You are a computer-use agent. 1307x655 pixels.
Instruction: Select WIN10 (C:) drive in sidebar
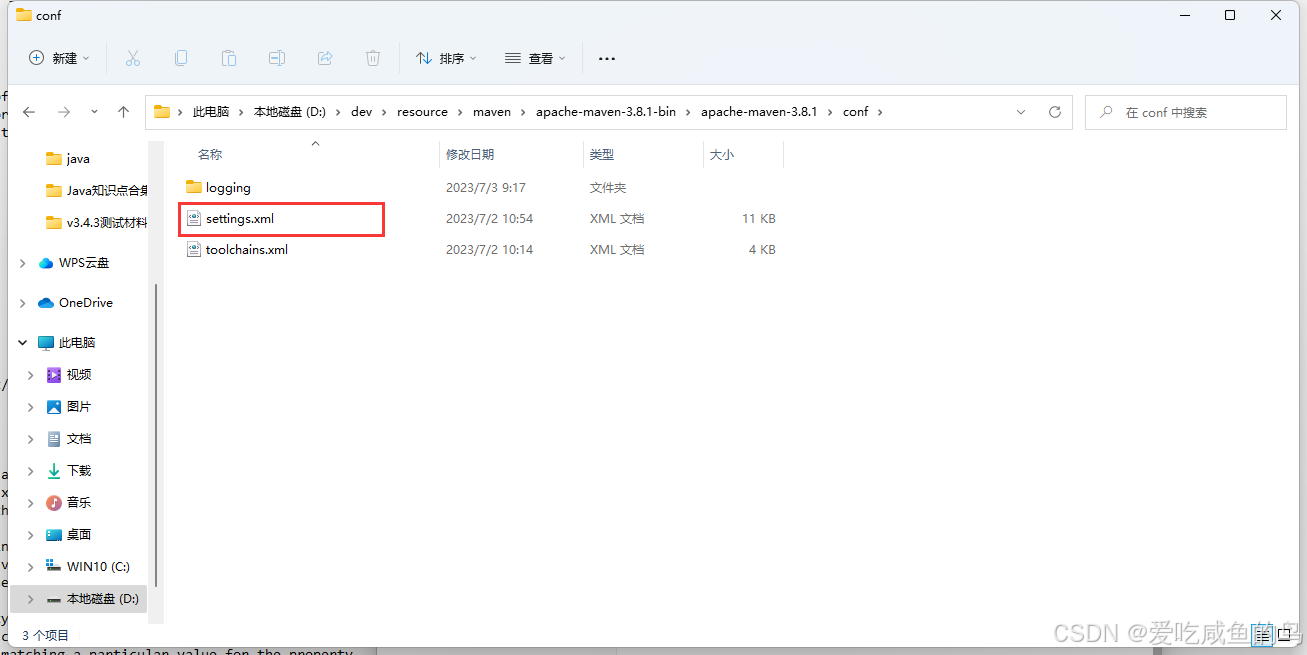pyautogui.click(x=98, y=567)
